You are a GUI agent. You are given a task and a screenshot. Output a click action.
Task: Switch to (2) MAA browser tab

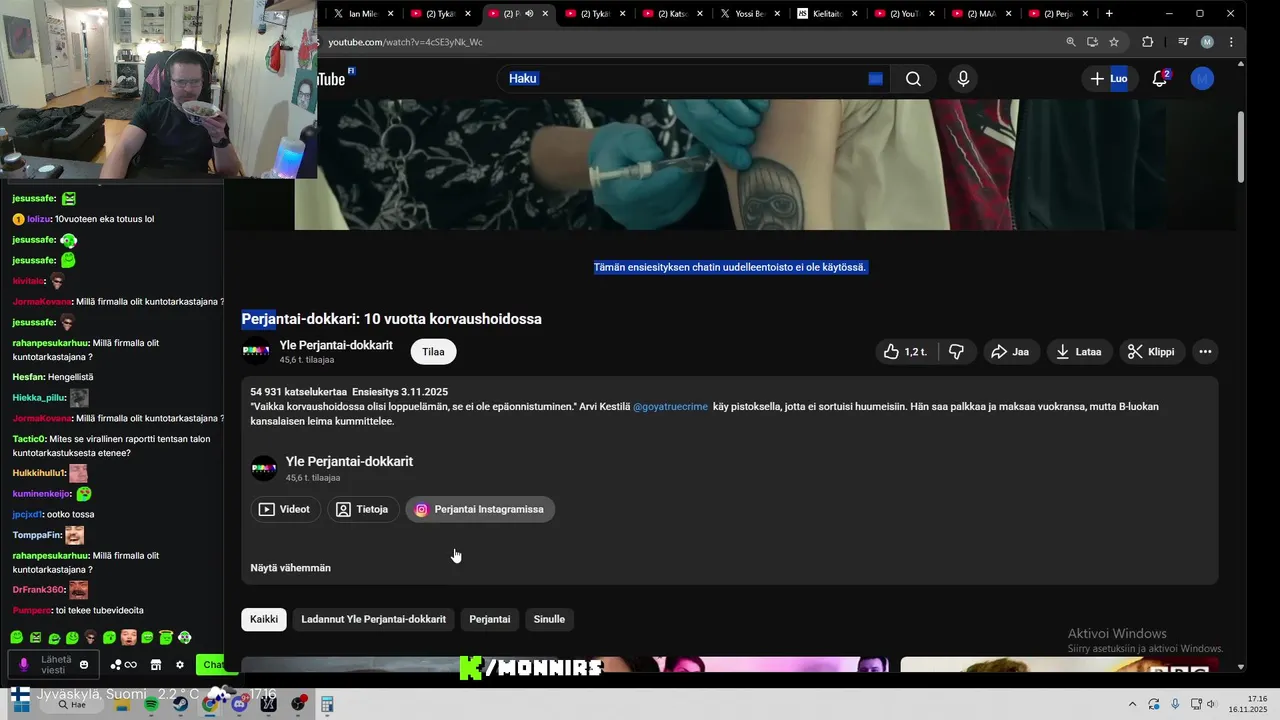981,14
